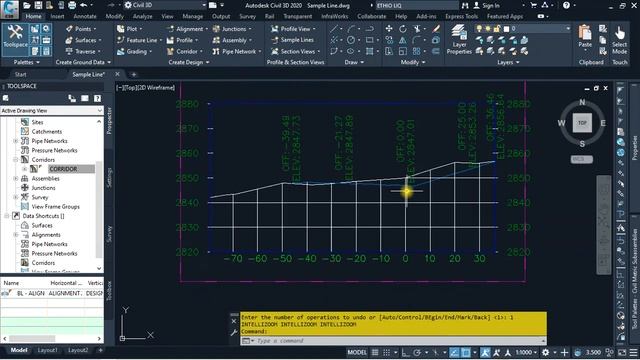
Task: Click the Customization menu icon in status bar
Action: coord(633,352)
